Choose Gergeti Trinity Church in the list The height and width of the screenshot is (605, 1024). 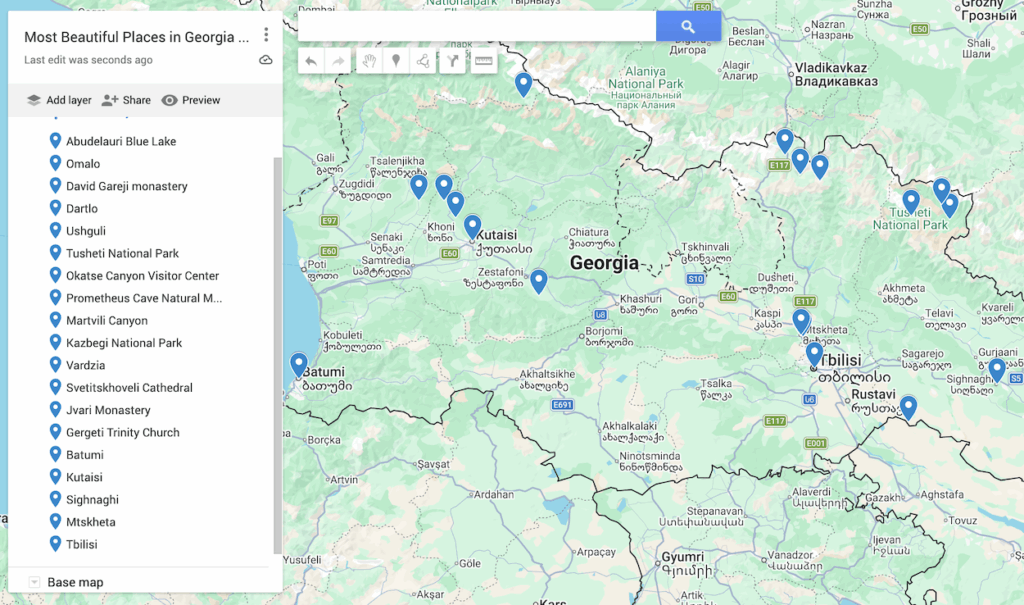[123, 433]
